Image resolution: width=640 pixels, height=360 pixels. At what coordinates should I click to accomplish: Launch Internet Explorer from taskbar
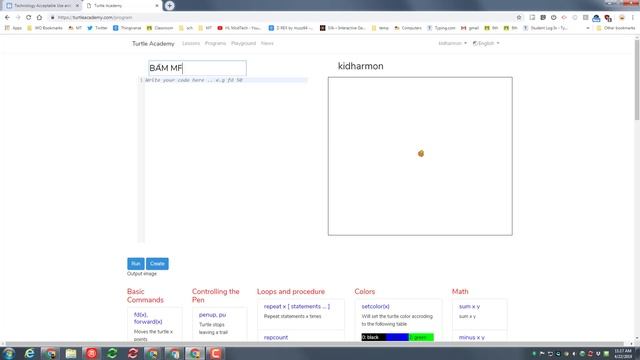29,353
